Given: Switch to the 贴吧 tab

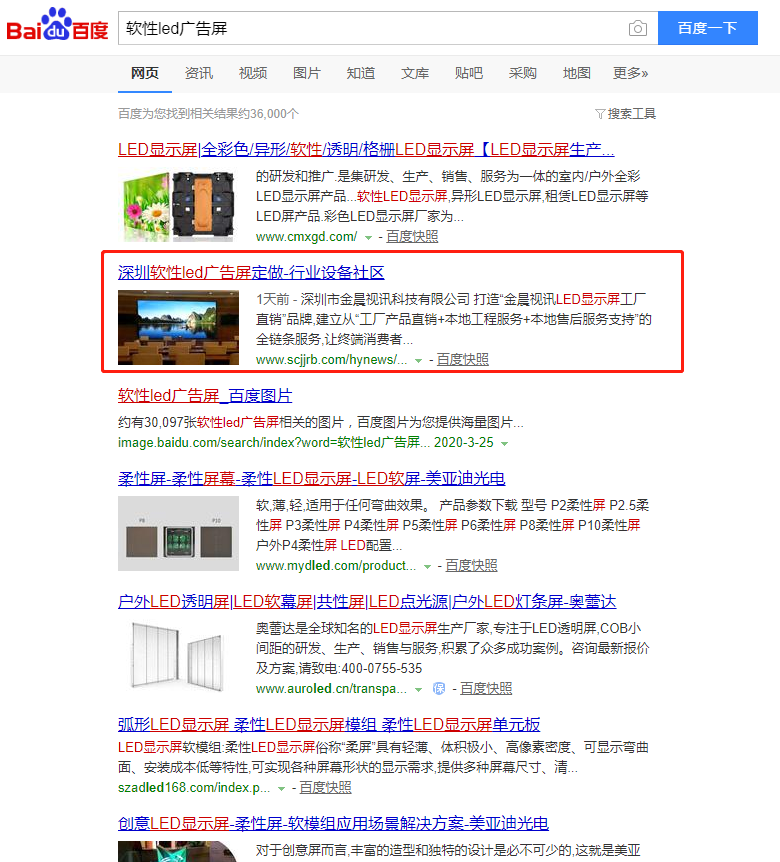Looking at the screenshot, I should 469,73.
